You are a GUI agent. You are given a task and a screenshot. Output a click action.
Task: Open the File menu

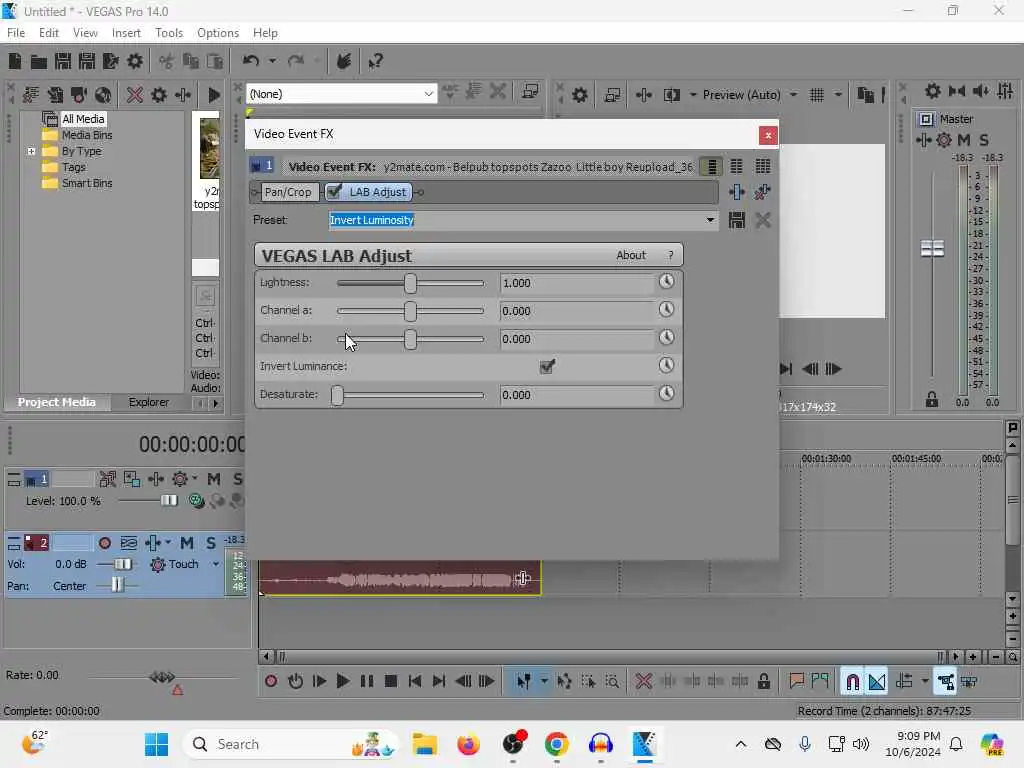coord(16,33)
